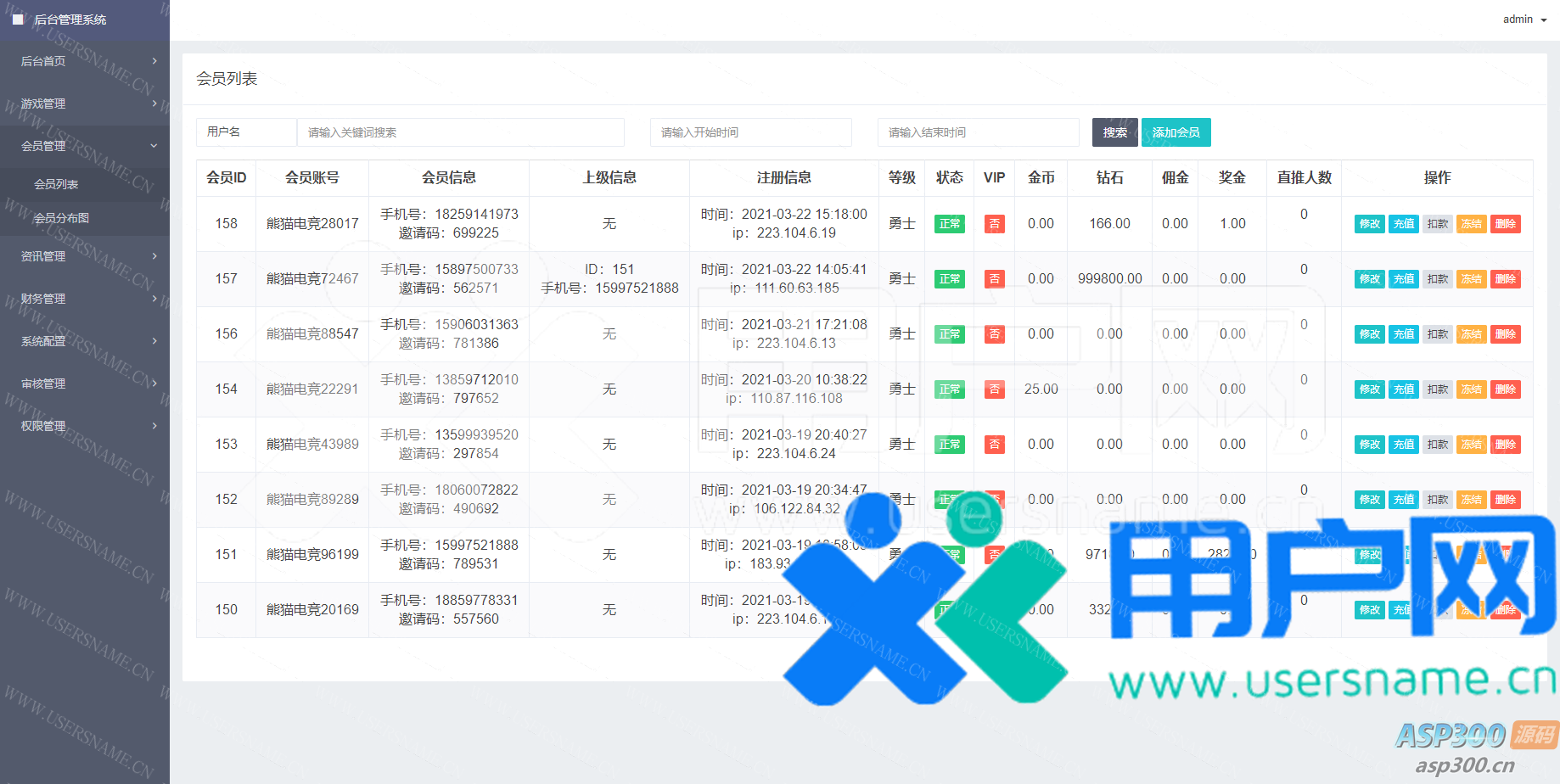Open the admin user dropdown

1524,20
